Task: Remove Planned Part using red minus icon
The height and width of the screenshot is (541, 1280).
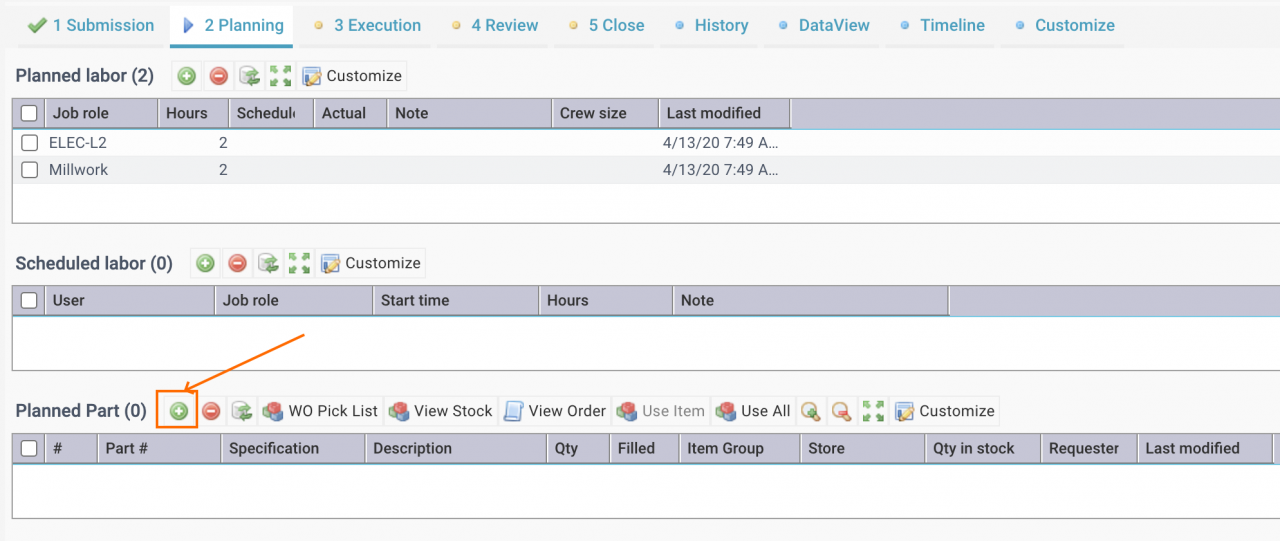Action: [211, 411]
